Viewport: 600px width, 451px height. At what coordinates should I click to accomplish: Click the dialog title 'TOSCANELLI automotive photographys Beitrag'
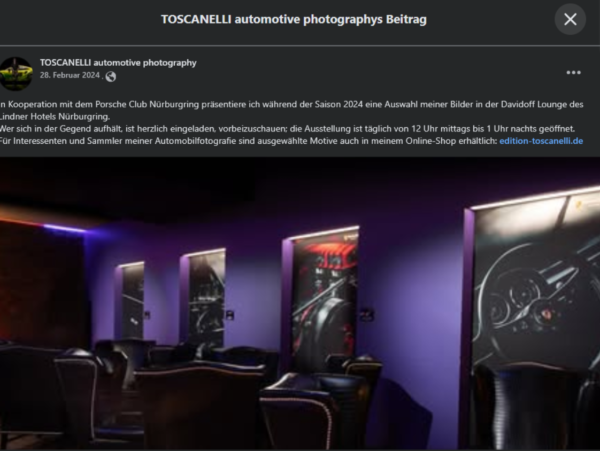point(293,19)
